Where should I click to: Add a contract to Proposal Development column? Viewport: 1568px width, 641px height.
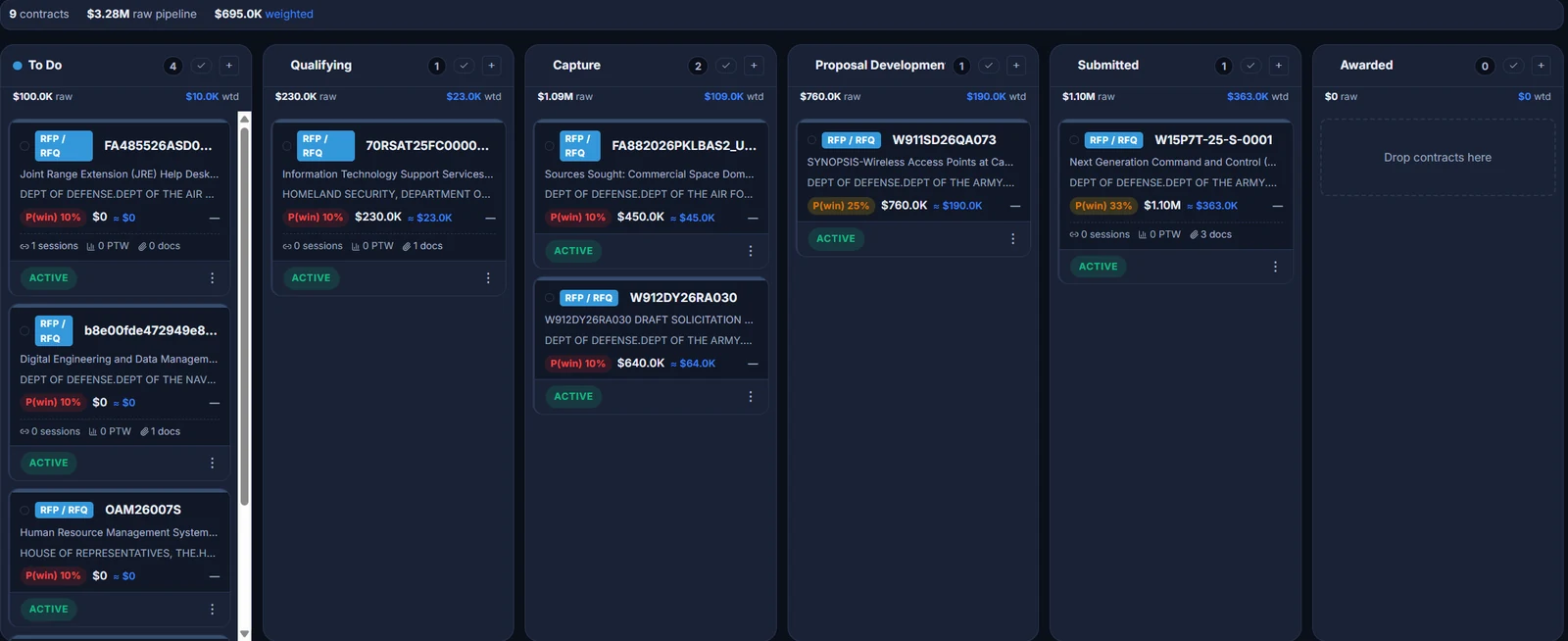pyautogui.click(x=1016, y=66)
